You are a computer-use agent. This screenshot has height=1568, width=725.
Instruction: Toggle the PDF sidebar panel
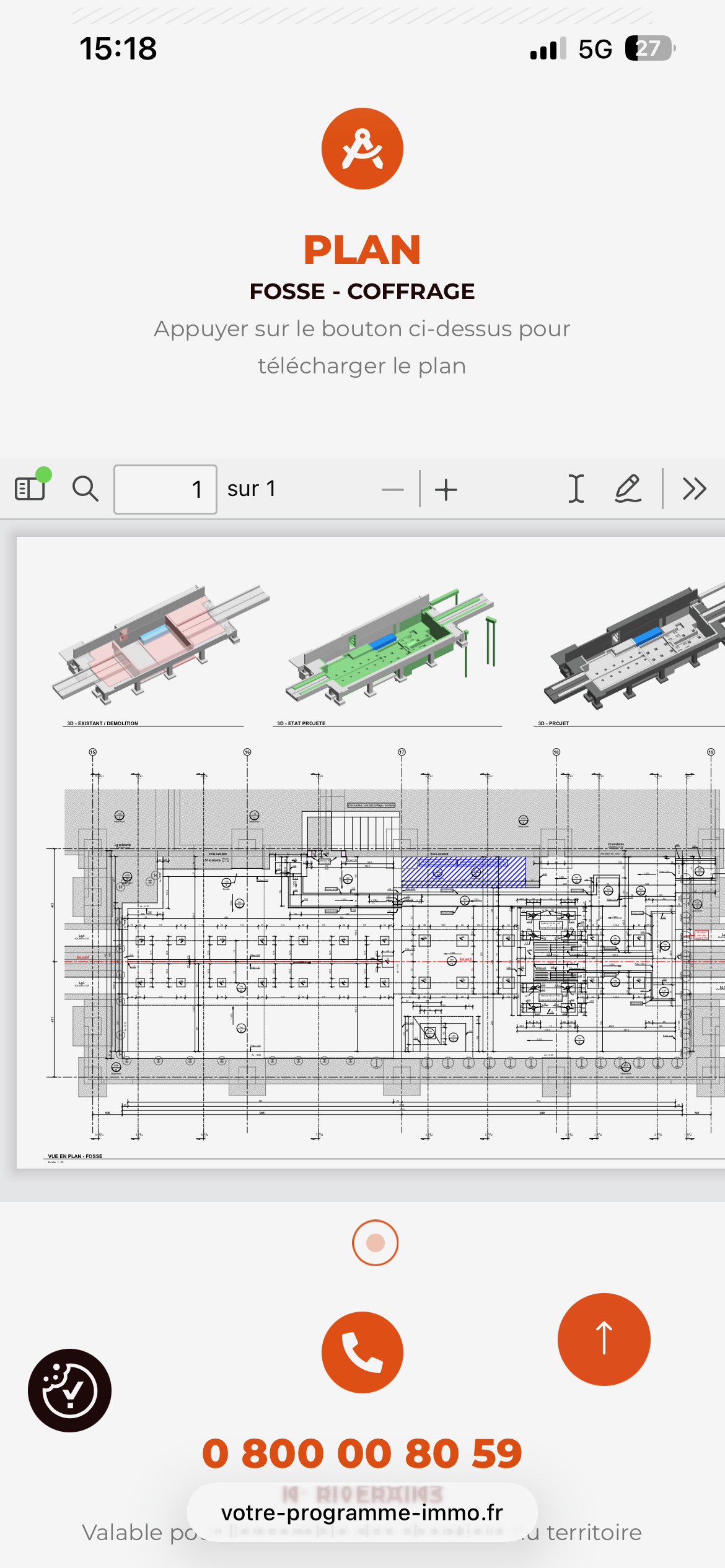click(30, 489)
